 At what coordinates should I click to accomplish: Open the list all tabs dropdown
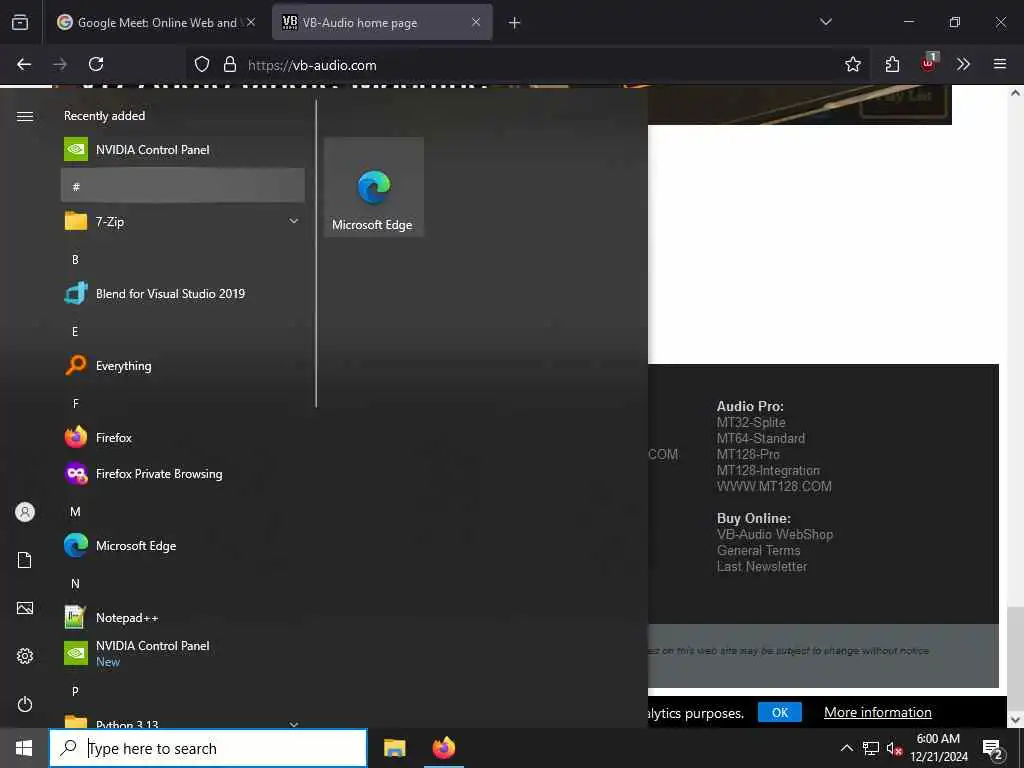click(825, 22)
